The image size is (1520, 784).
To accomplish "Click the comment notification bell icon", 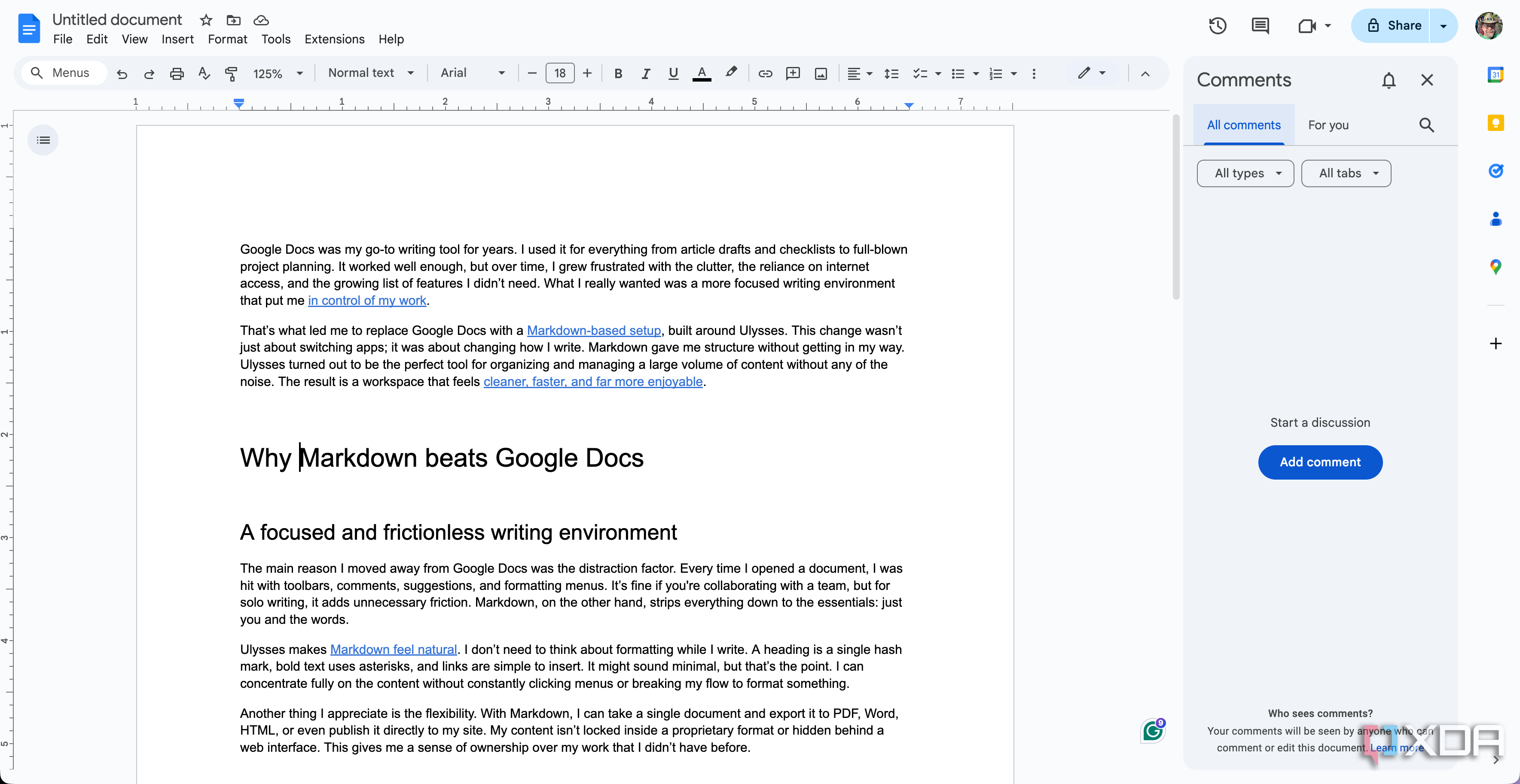I will (x=1389, y=80).
